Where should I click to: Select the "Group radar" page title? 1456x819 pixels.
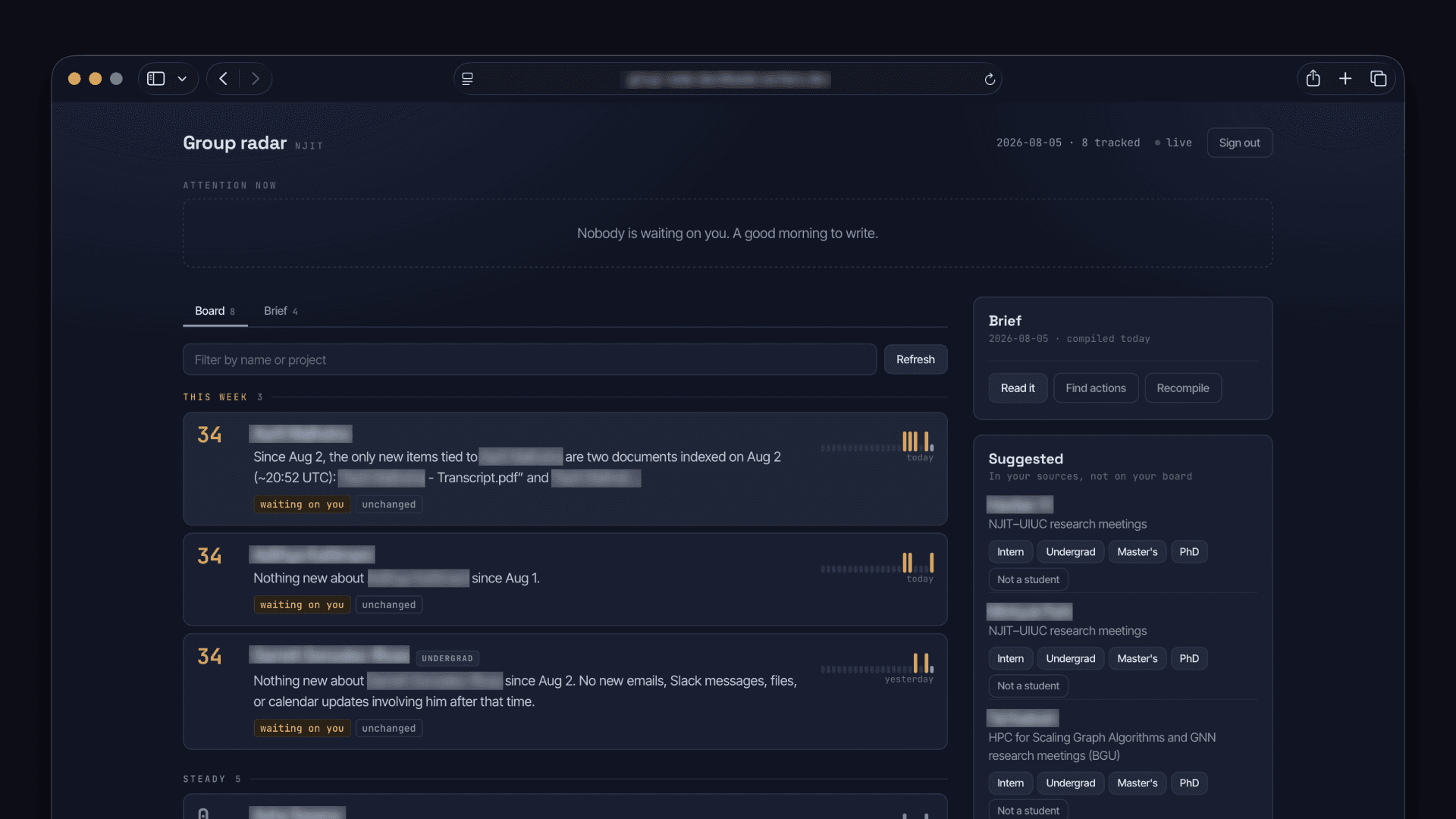[234, 143]
